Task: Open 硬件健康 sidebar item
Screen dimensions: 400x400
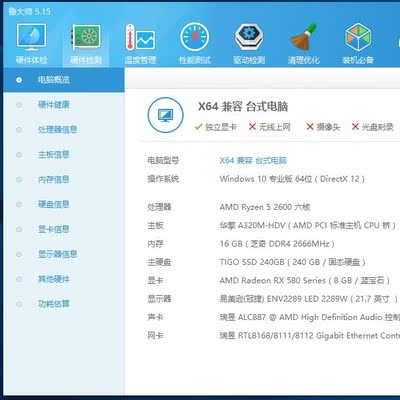Action: click(54, 105)
